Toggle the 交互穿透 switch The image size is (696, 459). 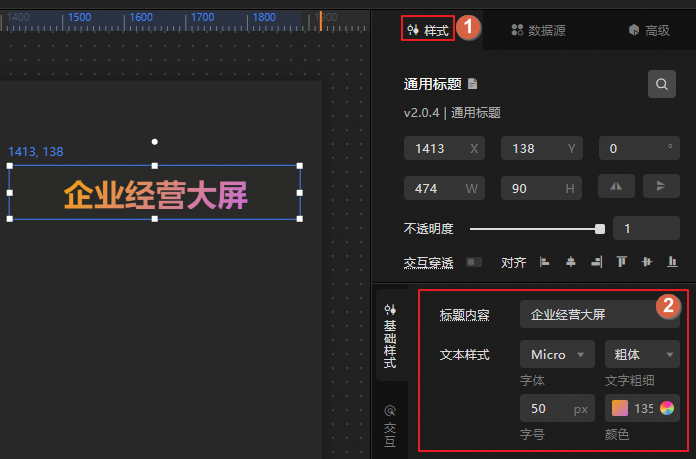pos(474,262)
